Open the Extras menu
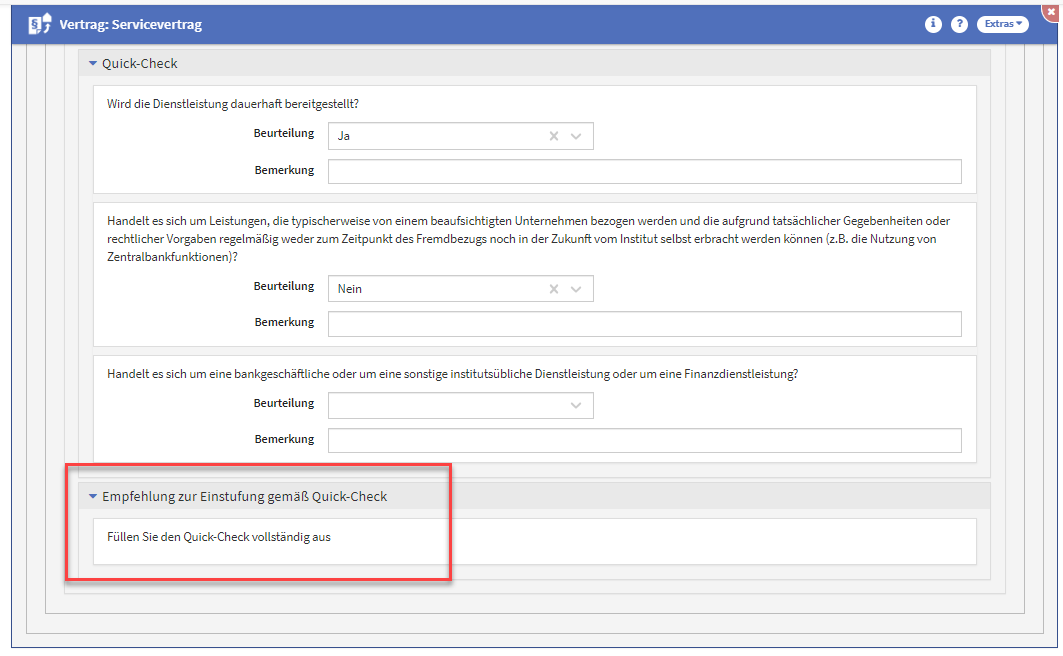The image size is (1063, 656). pos(1002,24)
